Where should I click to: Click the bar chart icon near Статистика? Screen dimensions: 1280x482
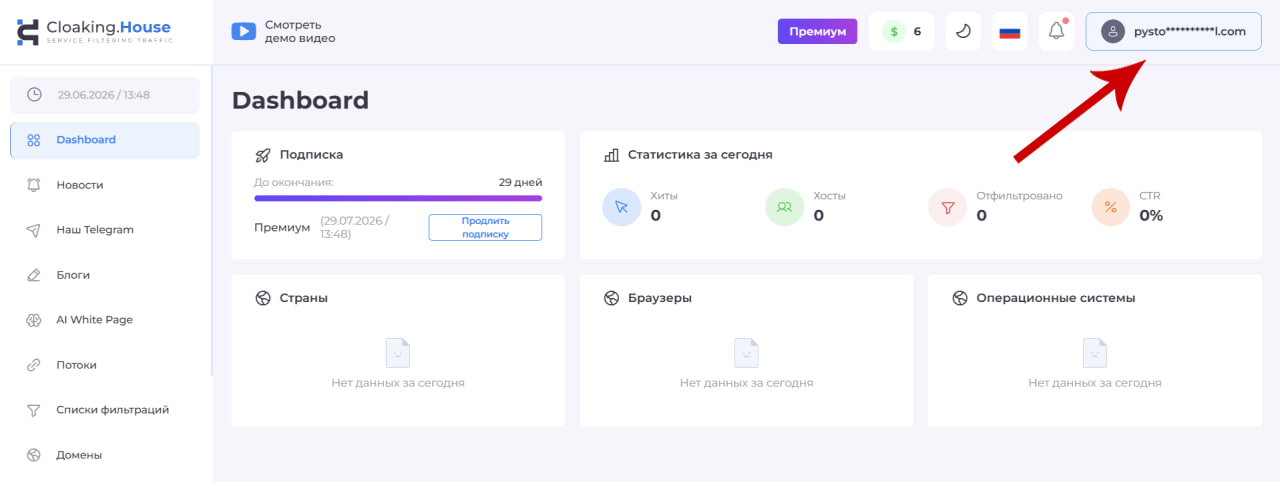tap(612, 155)
